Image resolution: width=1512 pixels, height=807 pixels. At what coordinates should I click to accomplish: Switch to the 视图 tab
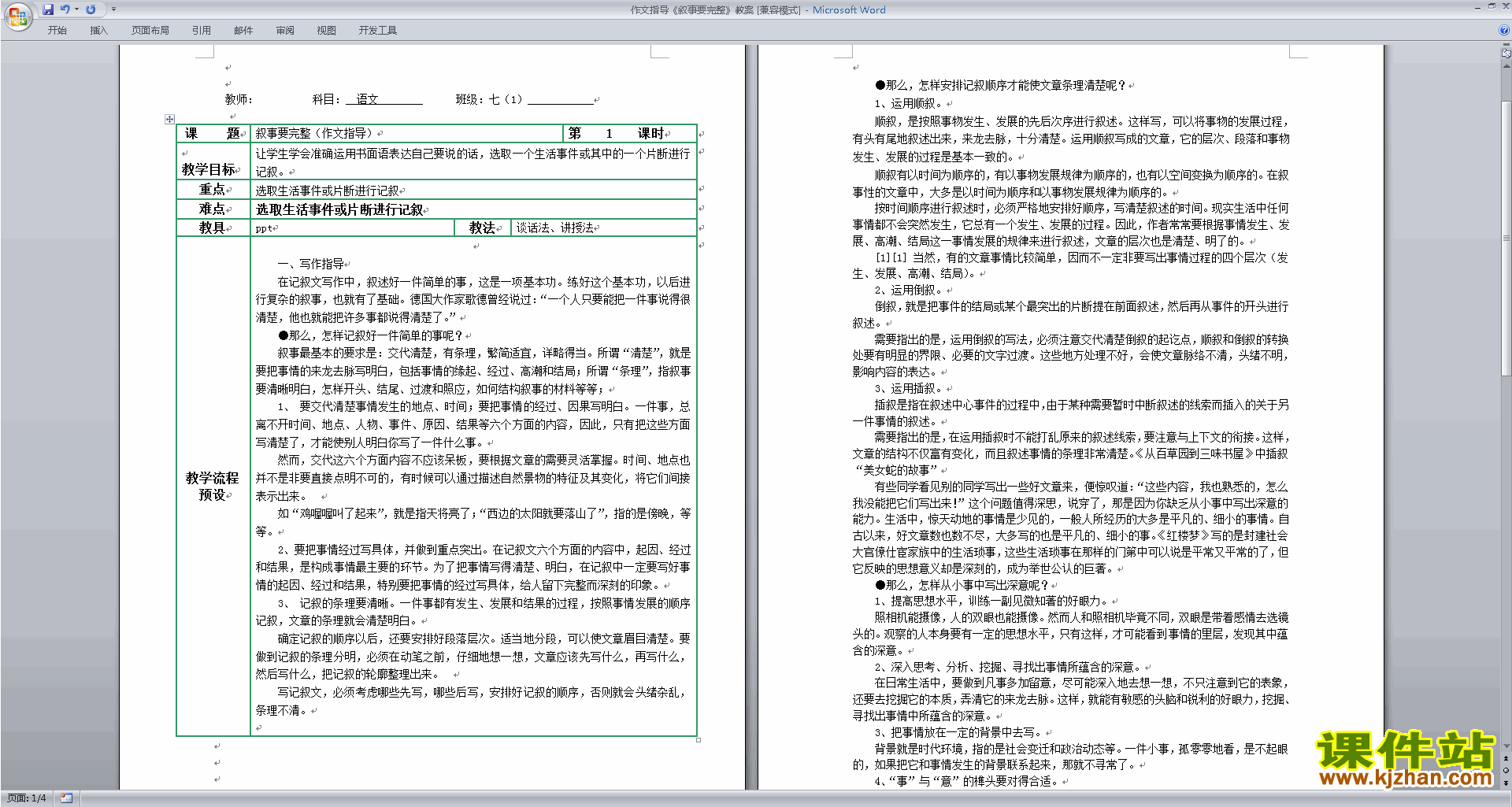[327, 31]
